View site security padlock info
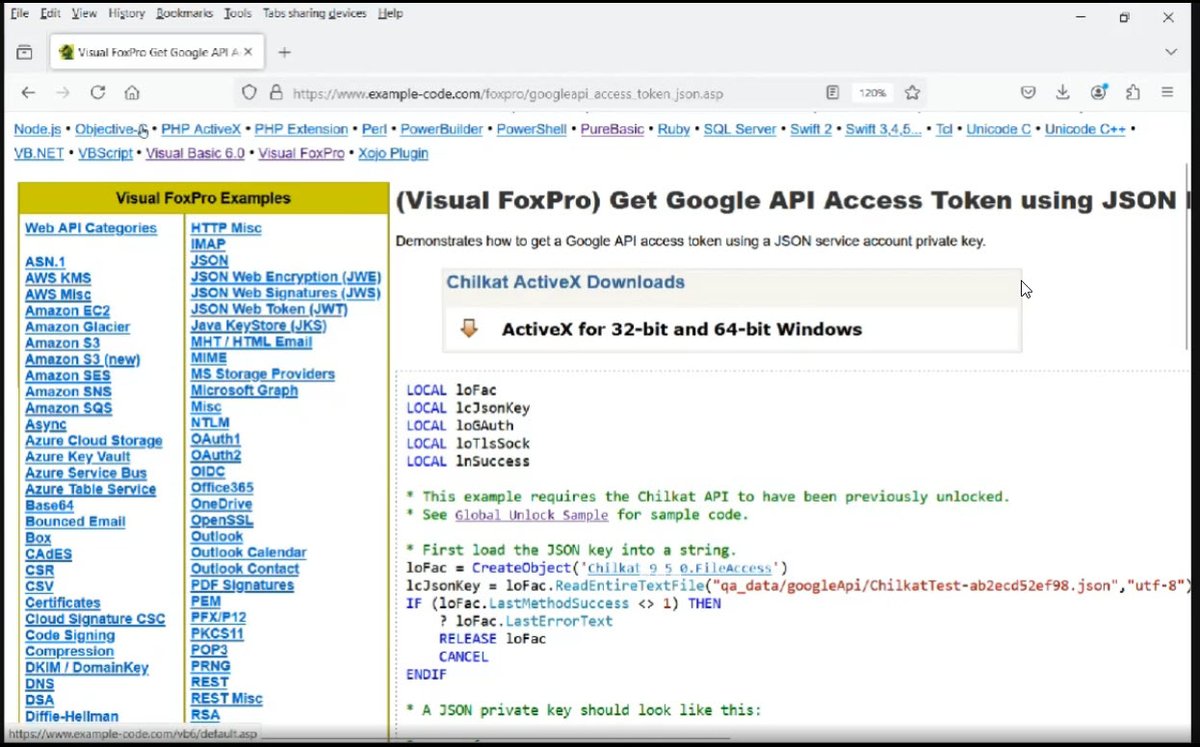 click(x=275, y=92)
